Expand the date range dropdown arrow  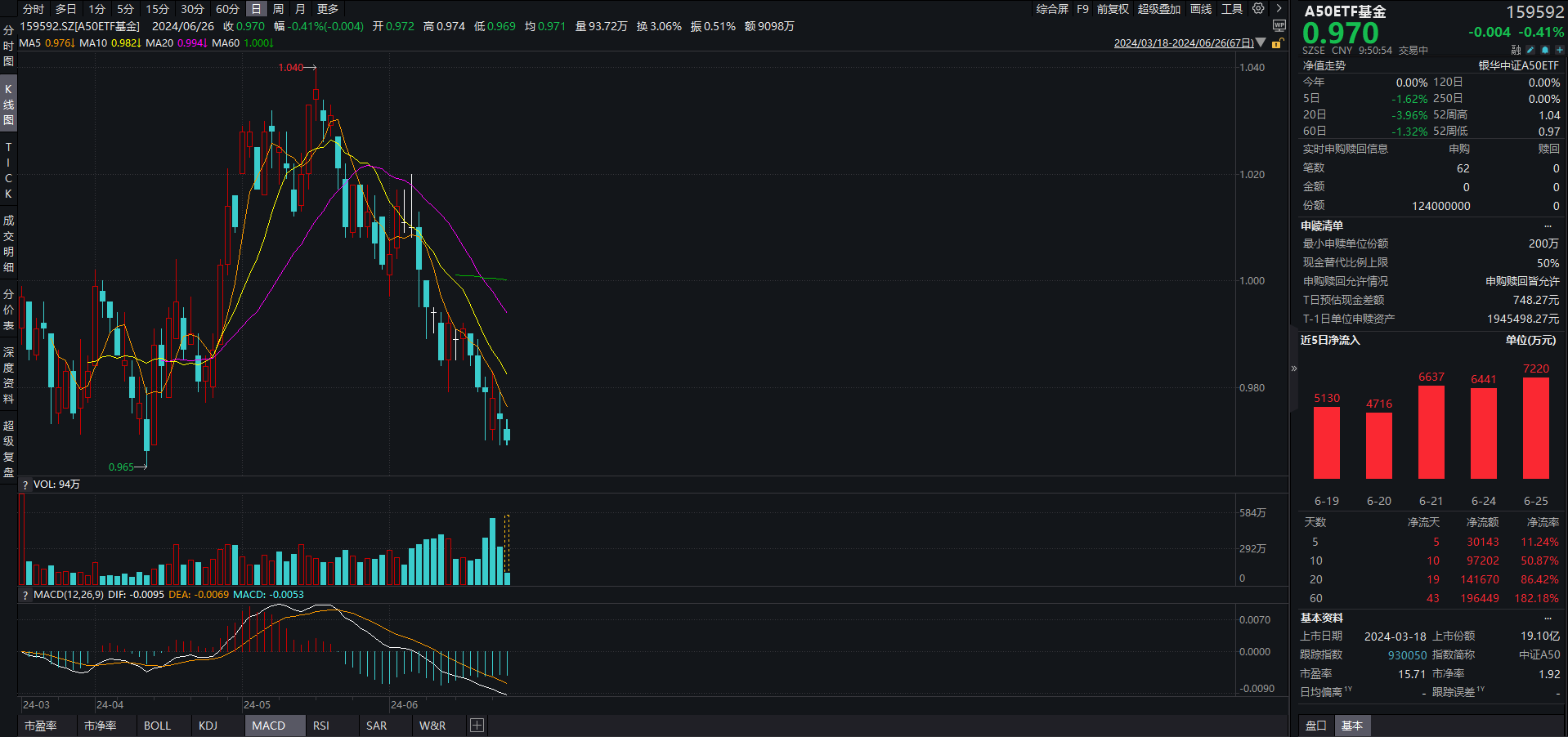pos(1261,42)
